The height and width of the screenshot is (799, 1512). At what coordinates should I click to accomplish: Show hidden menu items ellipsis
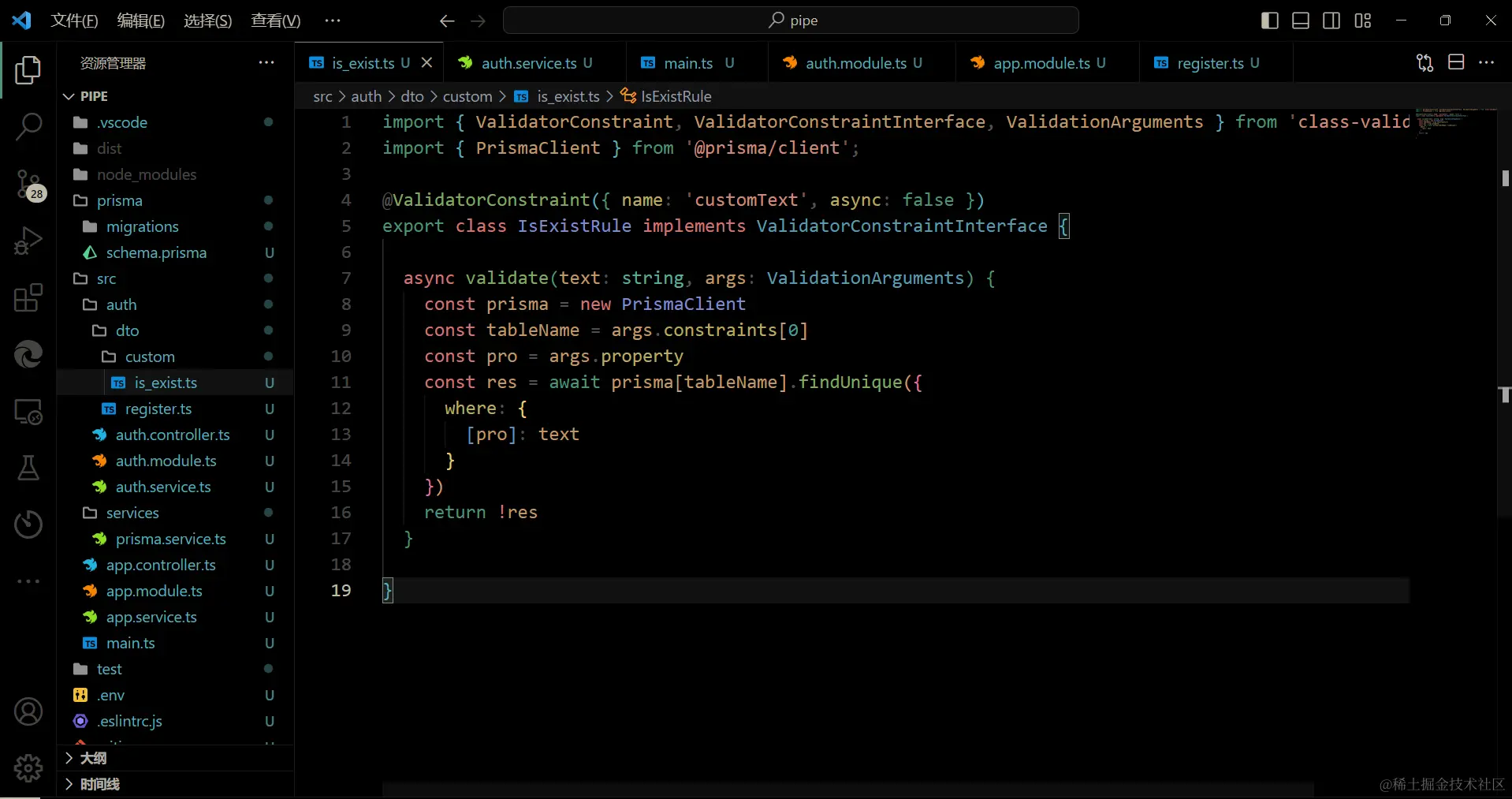pos(333,21)
